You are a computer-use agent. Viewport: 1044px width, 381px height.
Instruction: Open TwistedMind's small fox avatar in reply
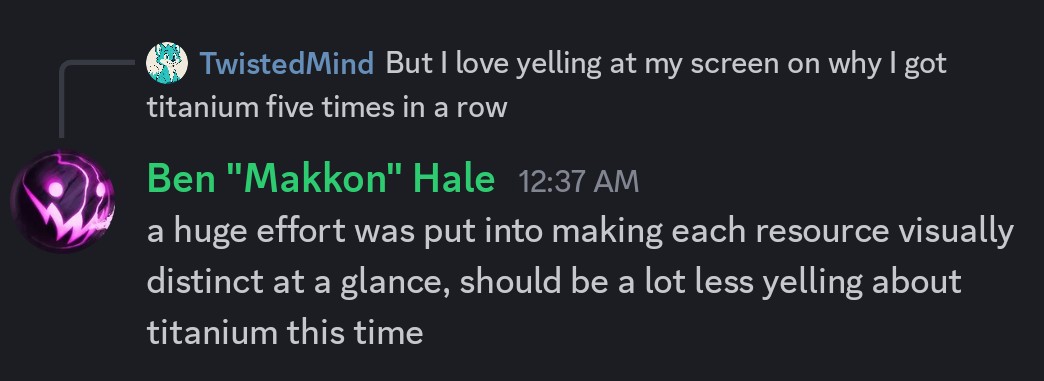click(166, 63)
